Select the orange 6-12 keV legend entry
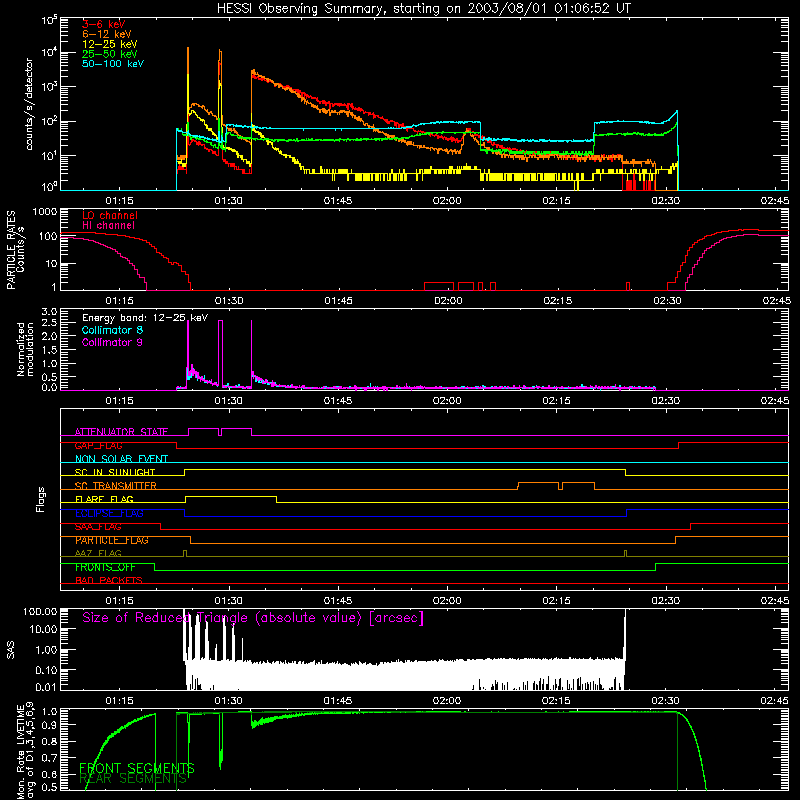The image size is (800, 800). coord(107,34)
